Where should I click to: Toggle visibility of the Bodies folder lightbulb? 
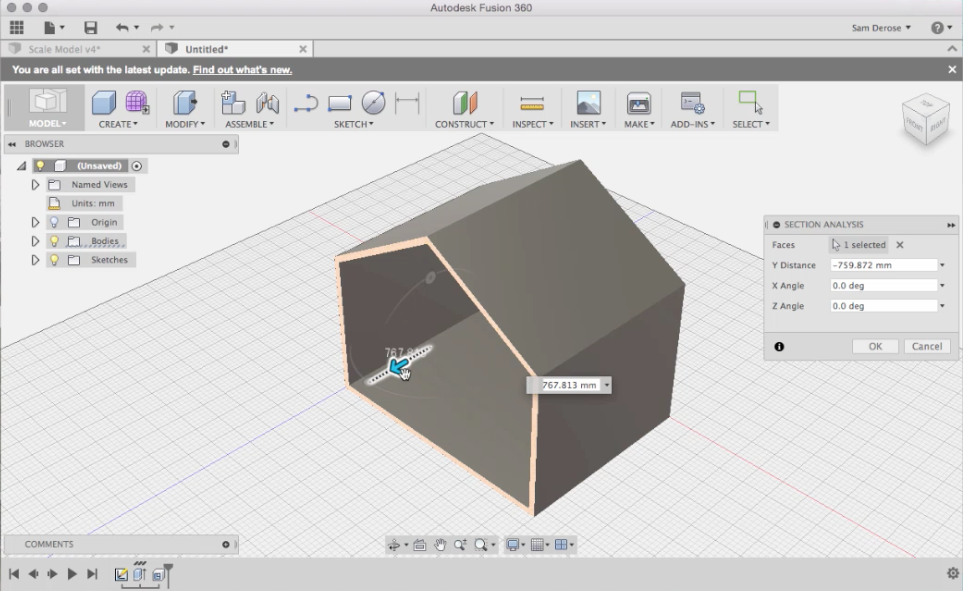tap(54, 240)
